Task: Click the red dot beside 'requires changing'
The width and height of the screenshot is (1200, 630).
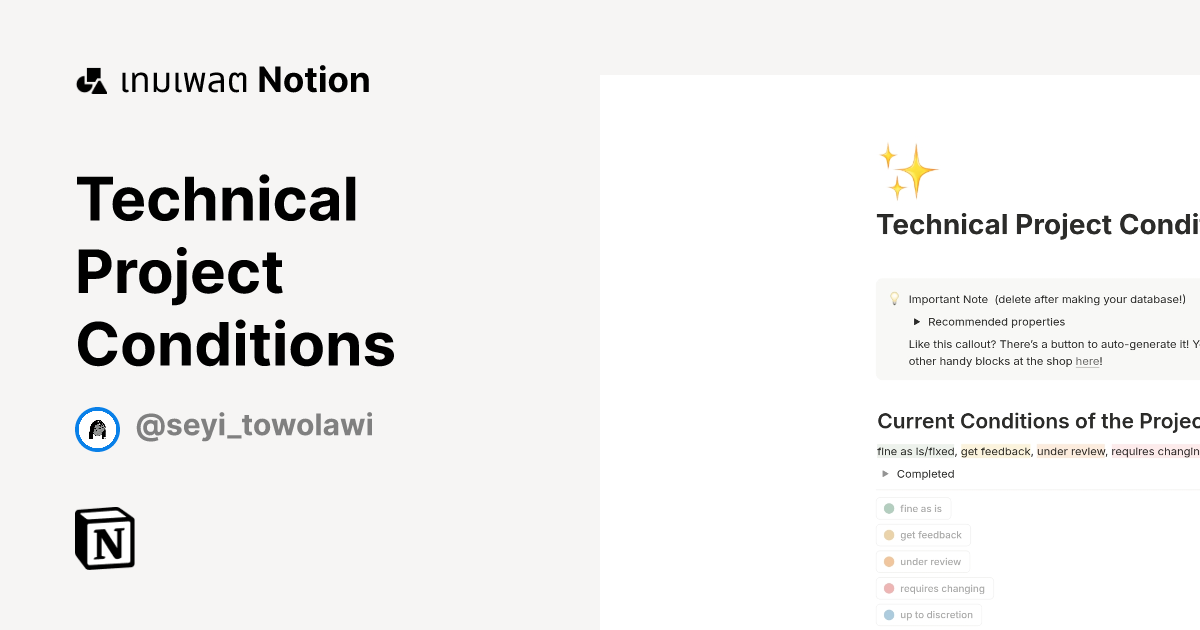Action: pos(890,588)
